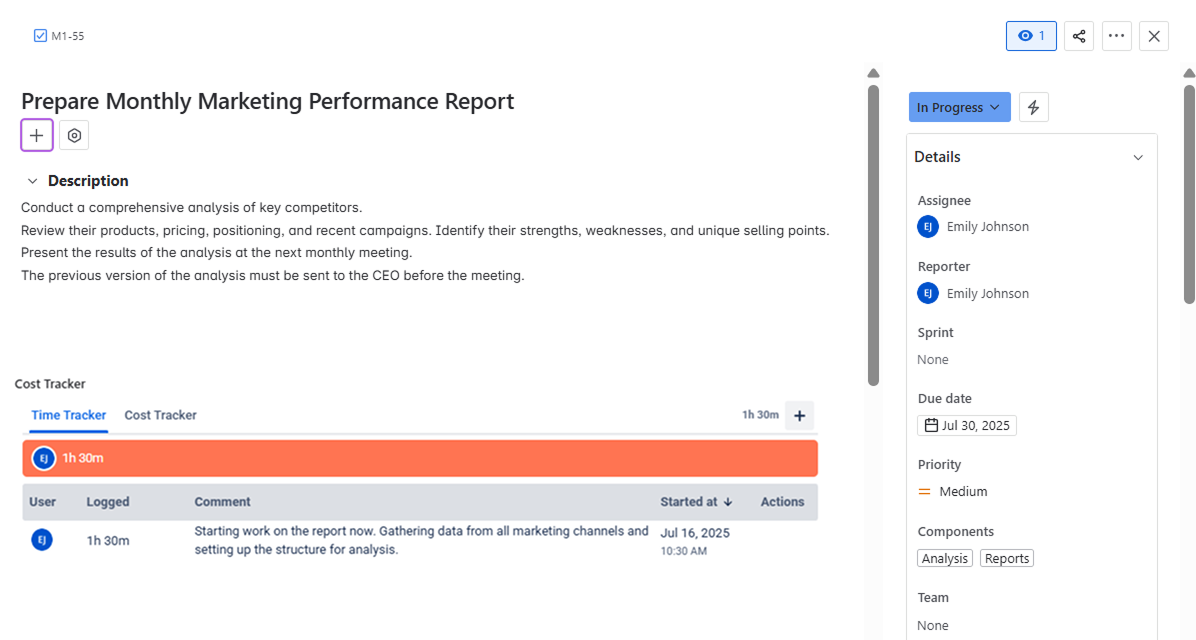Click plus to log time in tracker

[799, 416]
